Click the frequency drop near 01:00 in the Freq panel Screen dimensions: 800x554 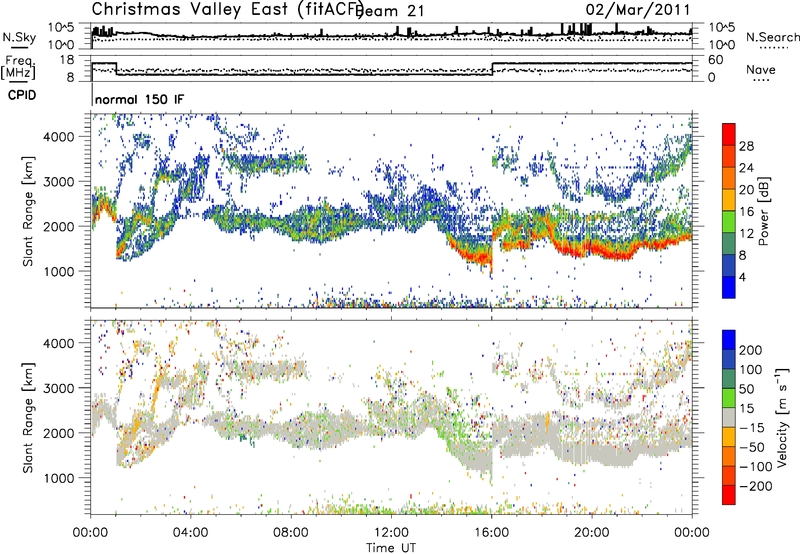[x=116, y=69]
